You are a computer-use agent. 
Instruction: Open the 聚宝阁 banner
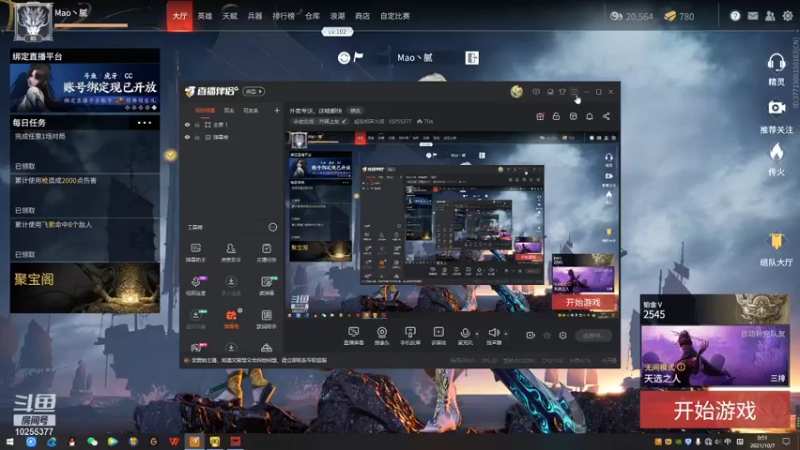(85, 288)
